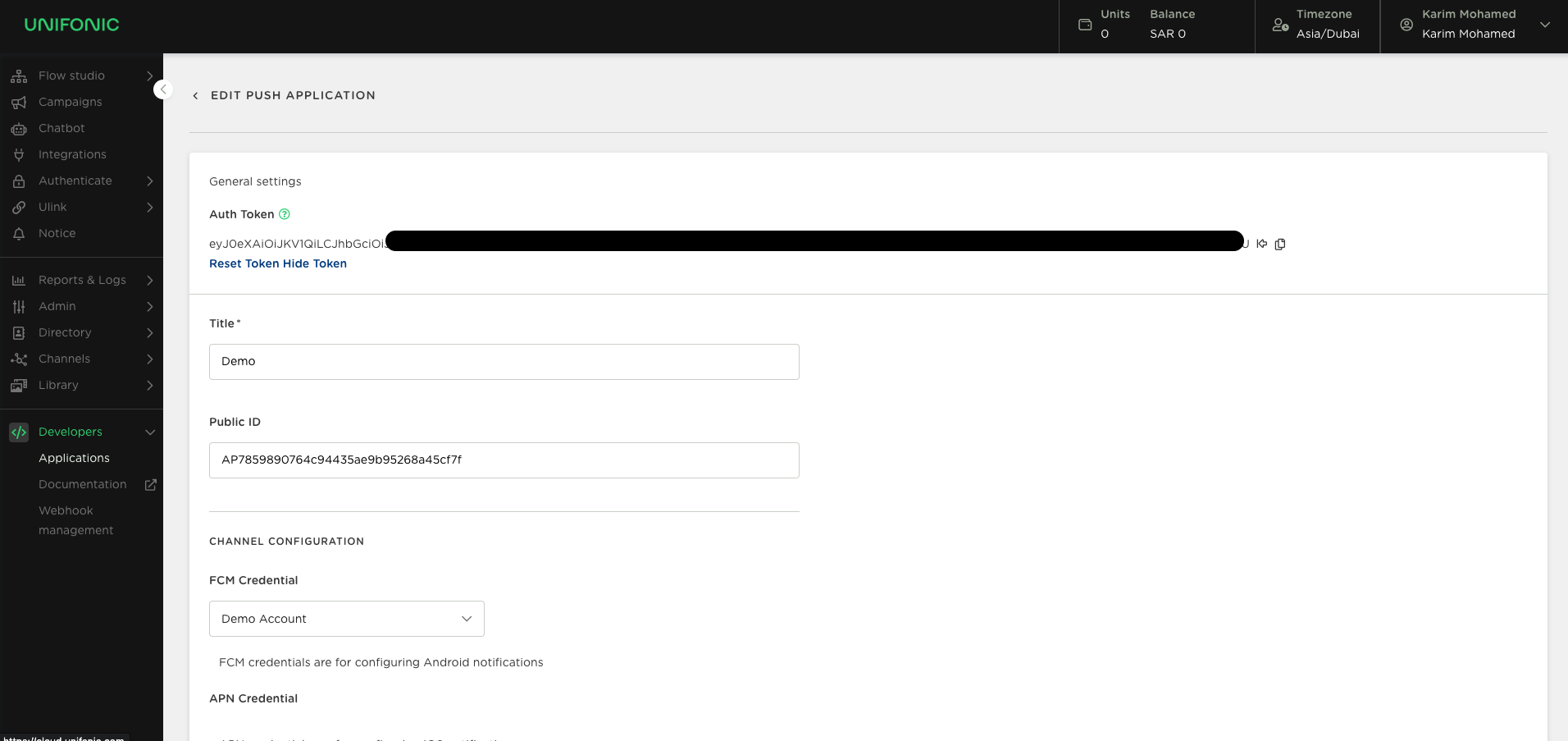This screenshot has width=1568, height=741.
Task: Expand the Admin submenu arrow
Action: click(x=150, y=306)
